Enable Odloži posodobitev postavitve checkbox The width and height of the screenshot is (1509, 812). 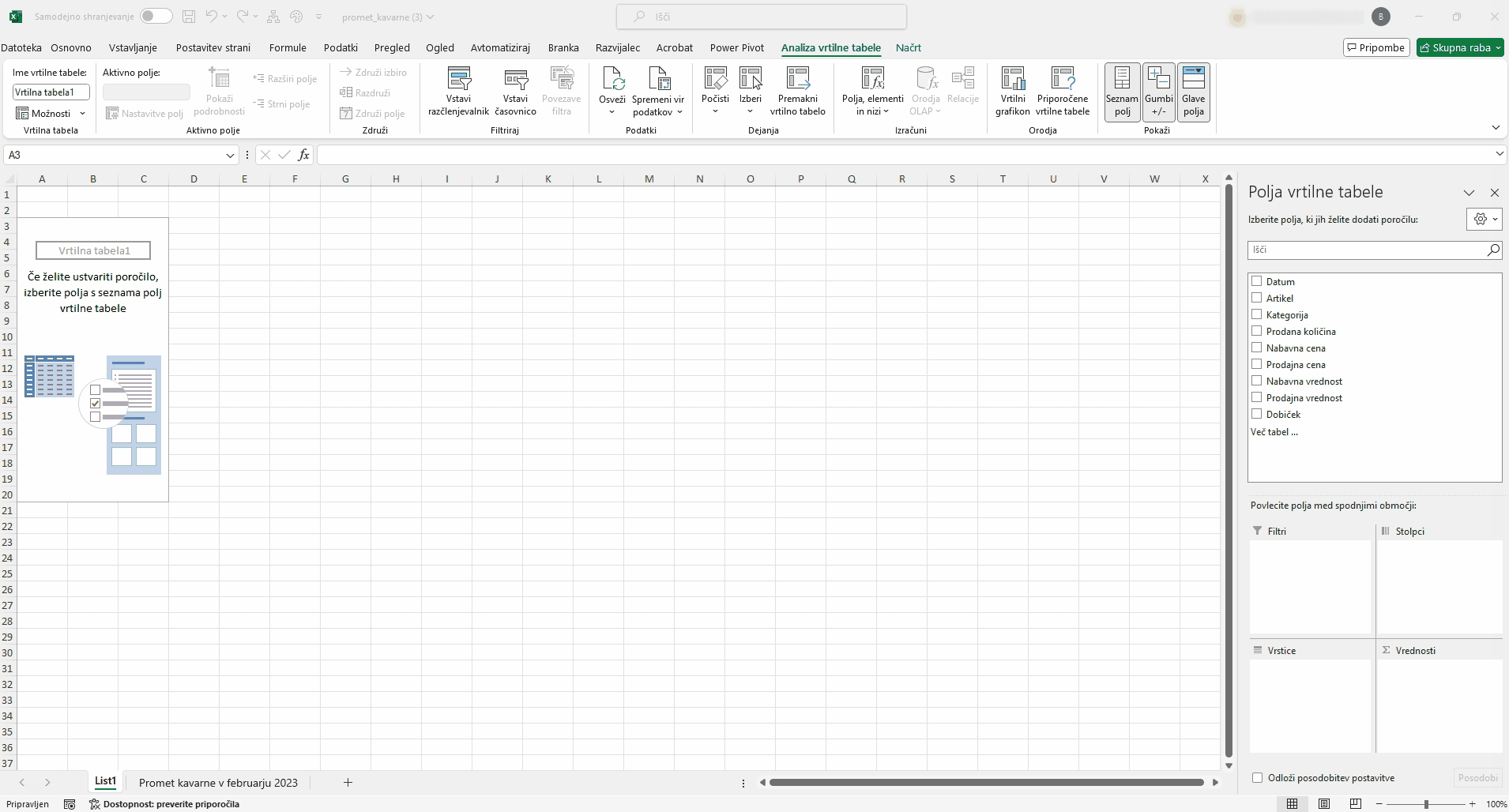(x=1258, y=778)
